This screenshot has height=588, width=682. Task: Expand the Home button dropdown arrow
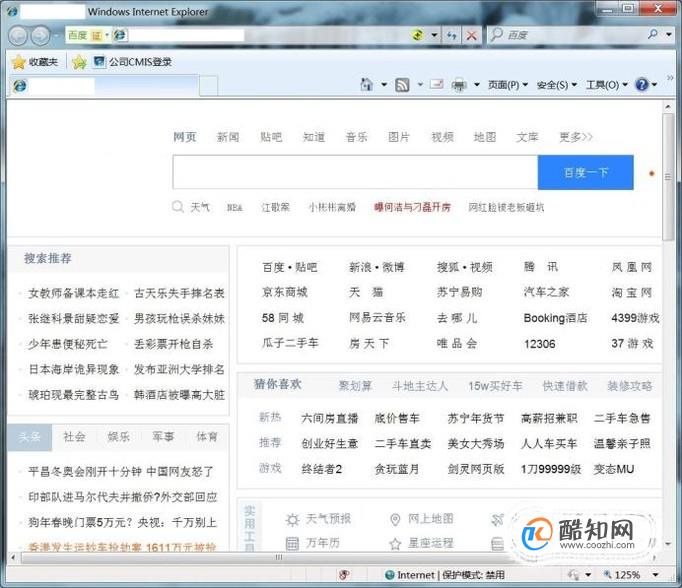pyautogui.click(x=384, y=84)
